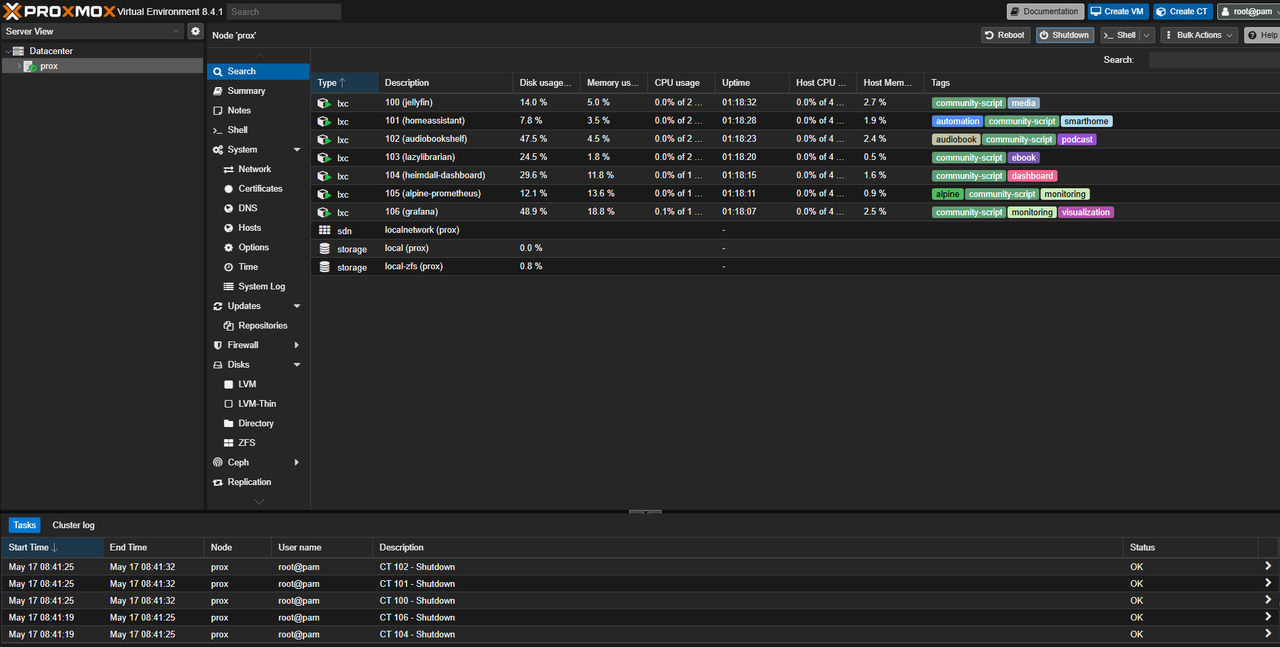Open the DNS settings page
This screenshot has width=1280, height=647.
(247, 208)
